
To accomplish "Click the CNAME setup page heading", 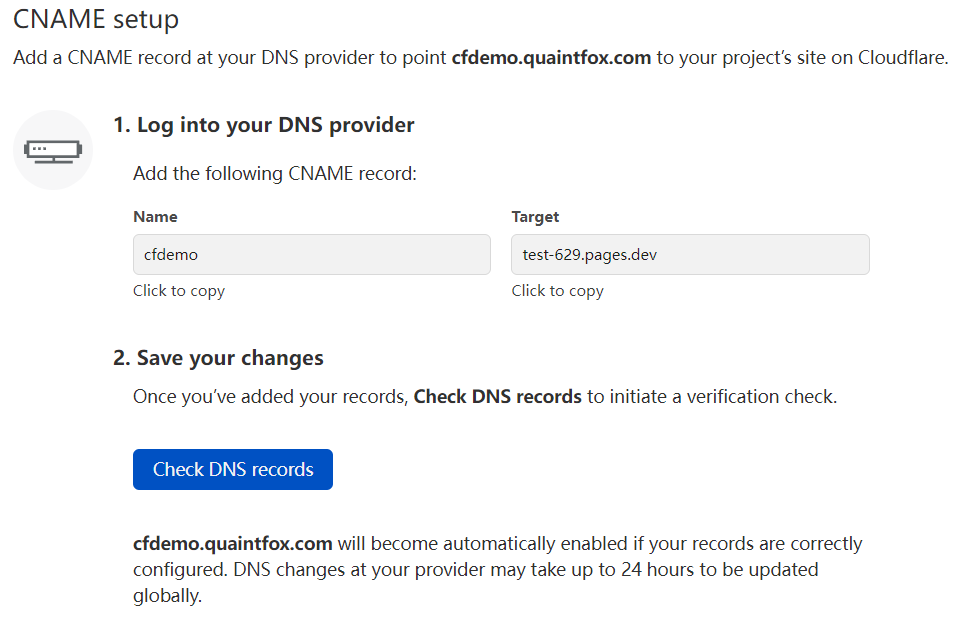I will pos(96,19).
